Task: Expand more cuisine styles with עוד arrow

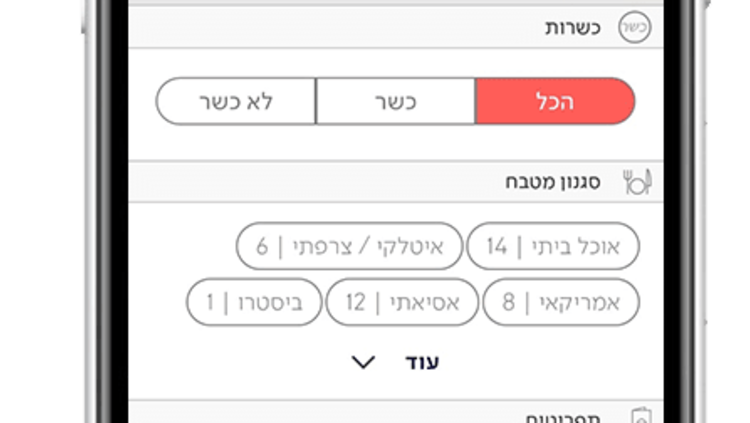Action: [x=364, y=362]
